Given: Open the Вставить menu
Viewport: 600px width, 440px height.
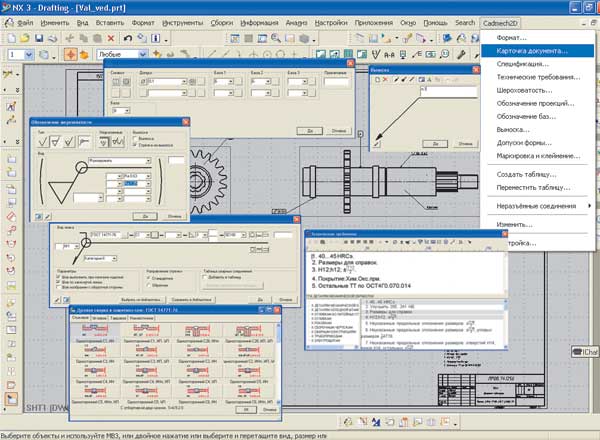Looking at the screenshot, I should (110, 23).
